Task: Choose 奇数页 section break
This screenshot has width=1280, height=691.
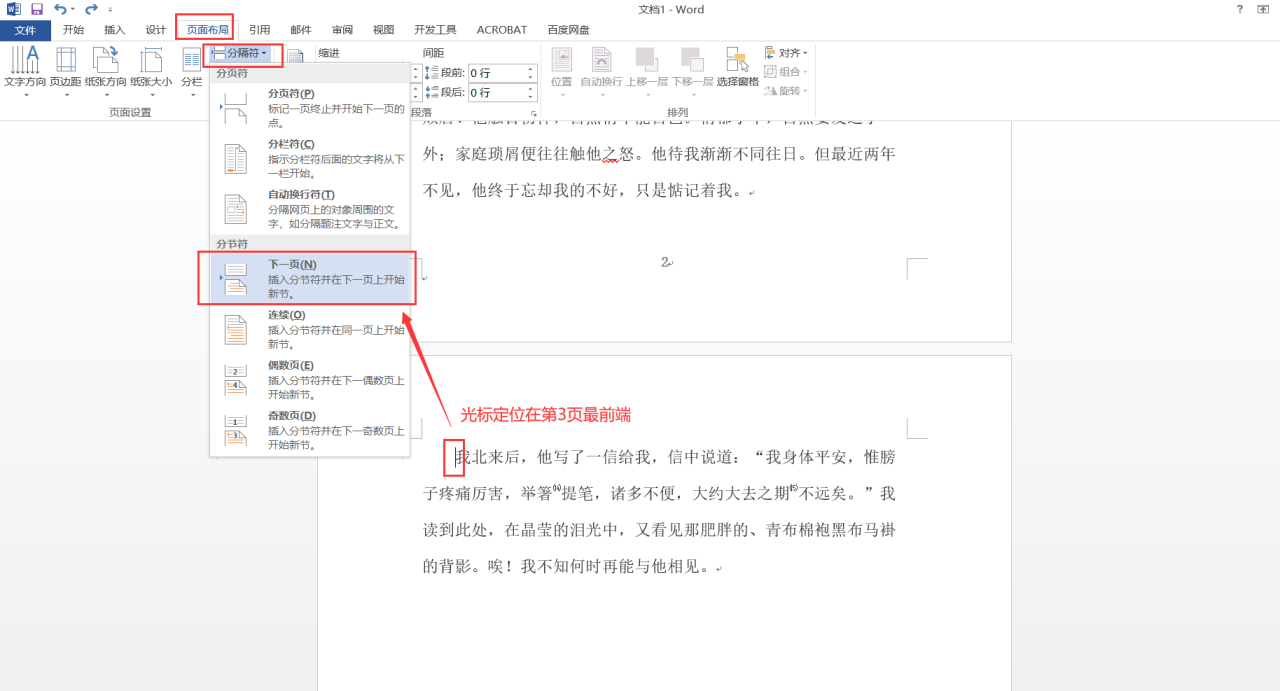Action: click(x=310, y=430)
